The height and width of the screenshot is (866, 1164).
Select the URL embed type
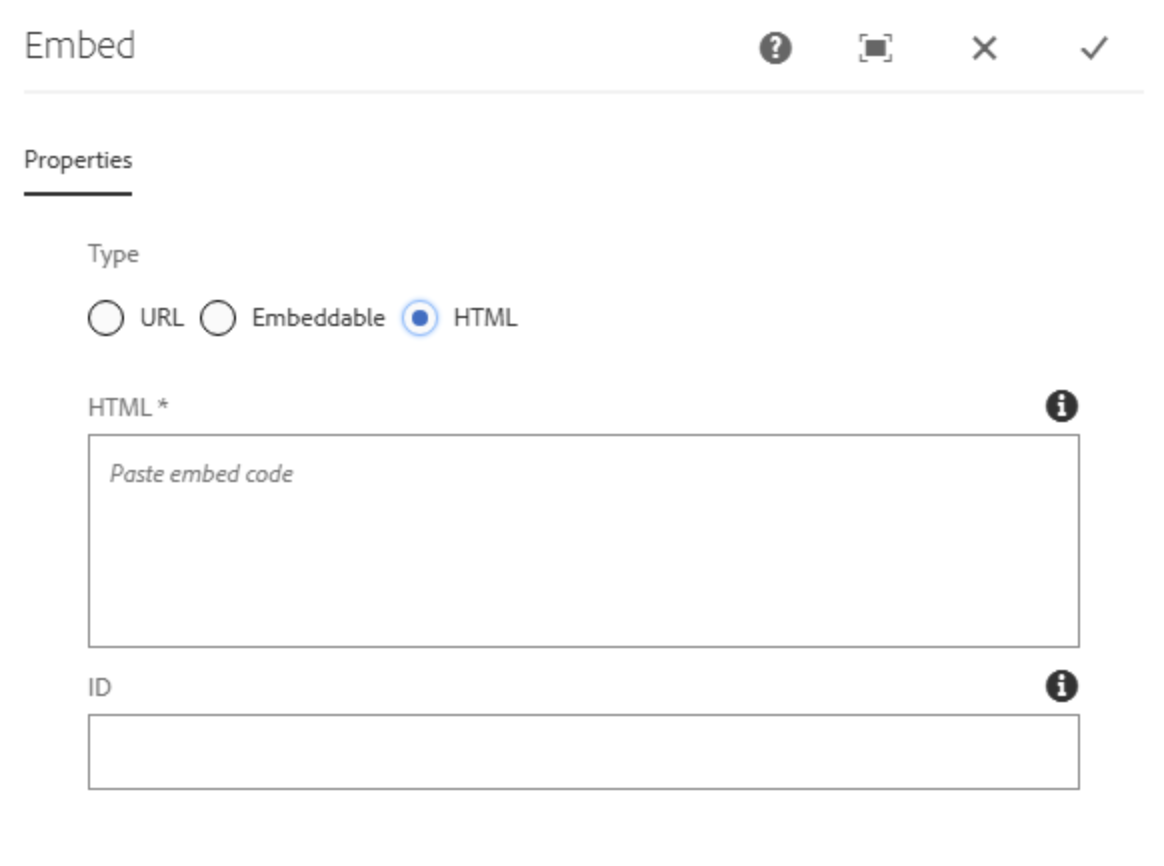106,318
